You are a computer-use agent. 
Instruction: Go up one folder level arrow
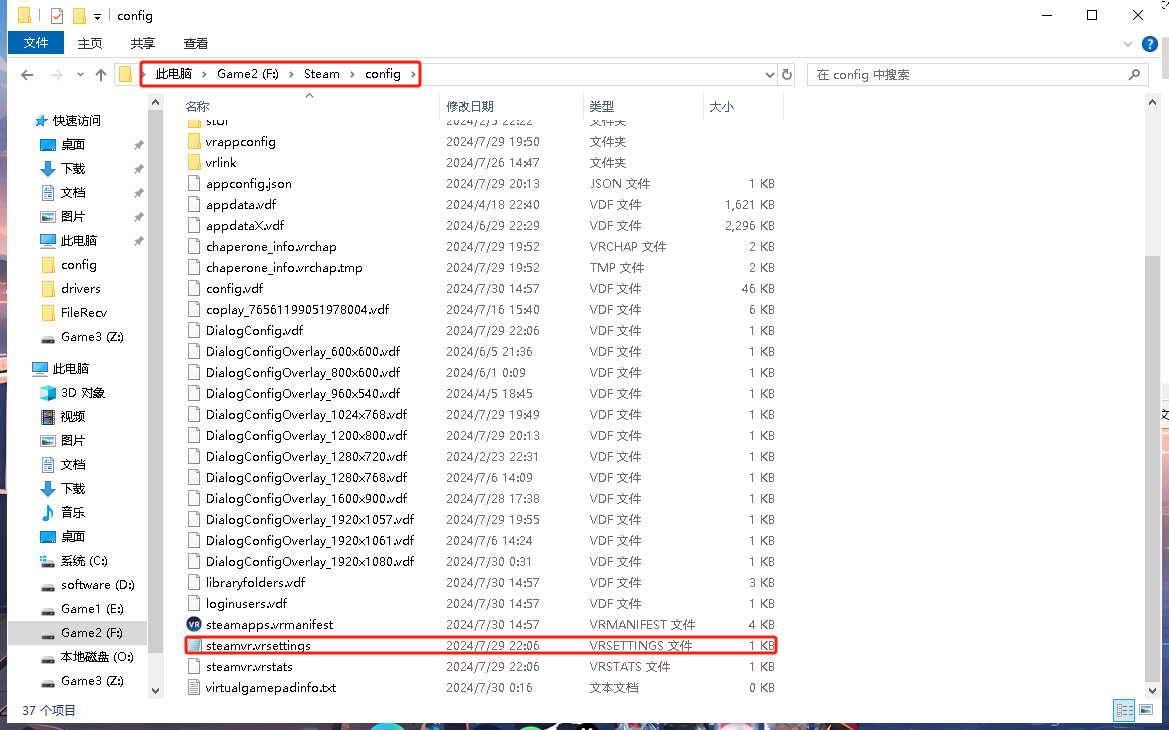(x=101, y=75)
